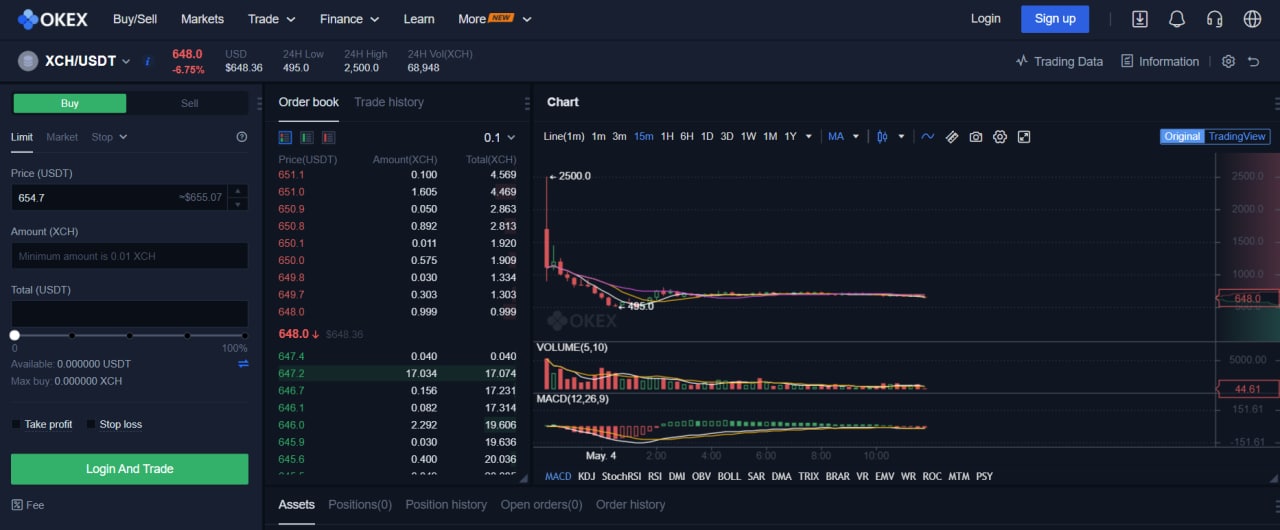The width and height of the screenshot is (1280, 530).
Task: Toggle the Take profit checkbox
Action: (16, 424)
